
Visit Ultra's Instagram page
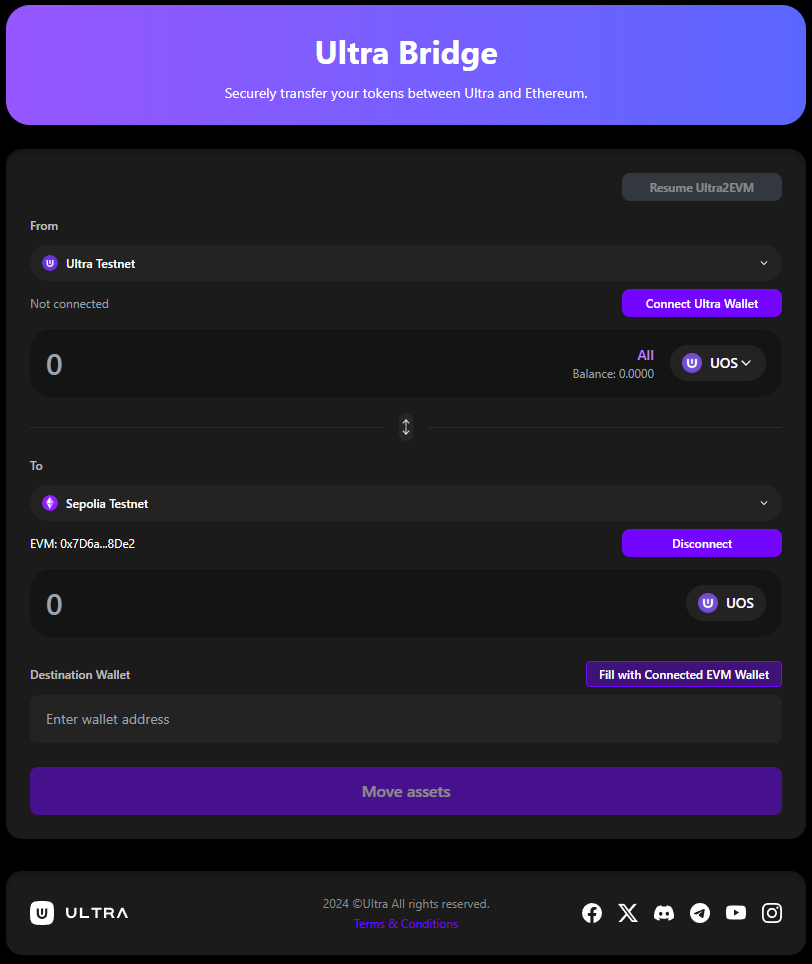pyautogui.click(x=772, y=913)
